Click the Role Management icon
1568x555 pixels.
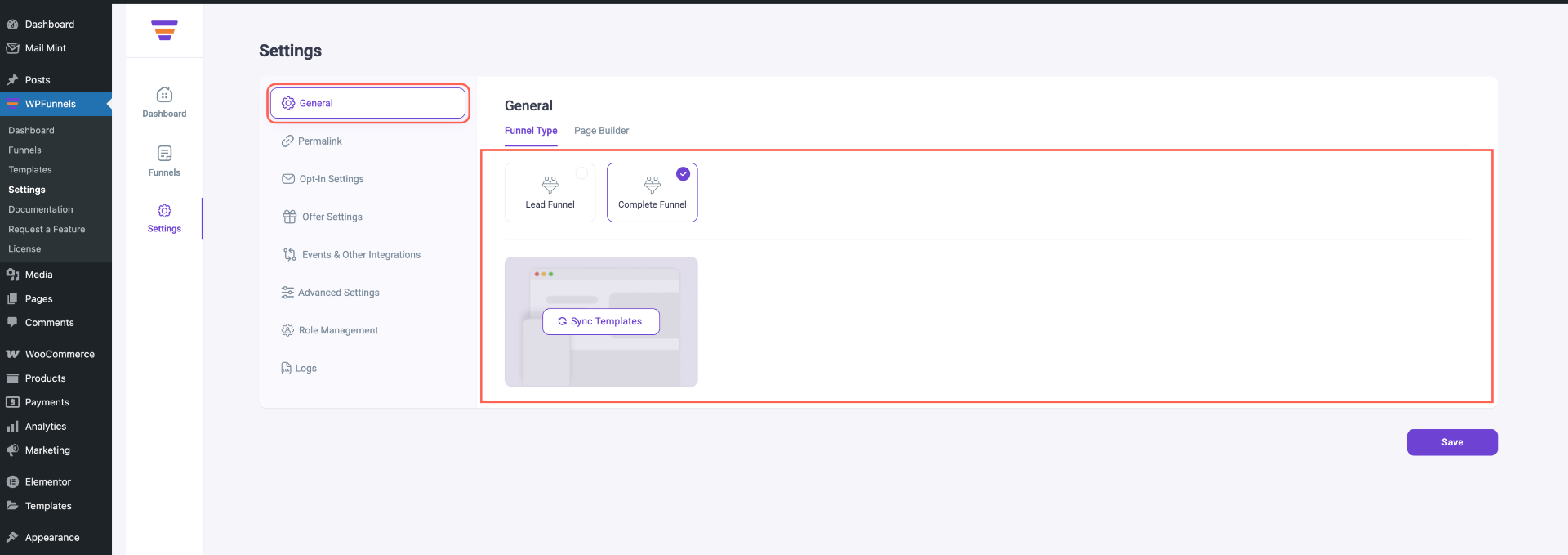click(287, 330)
